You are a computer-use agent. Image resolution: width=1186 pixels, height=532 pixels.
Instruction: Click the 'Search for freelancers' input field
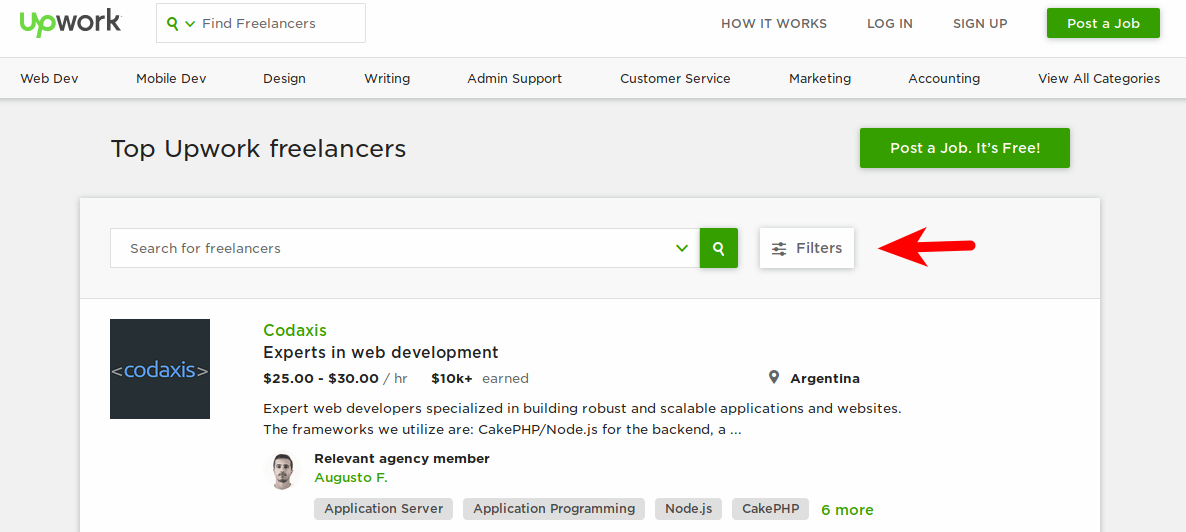coord(390,248)
